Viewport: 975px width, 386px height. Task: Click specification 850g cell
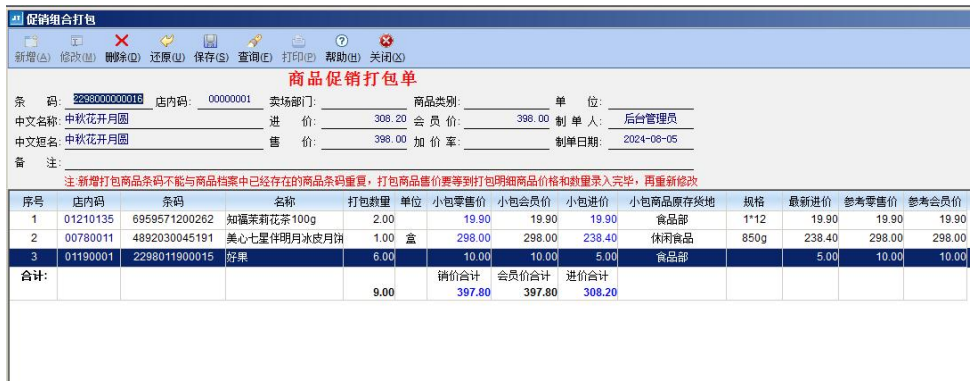pos(754,238)
